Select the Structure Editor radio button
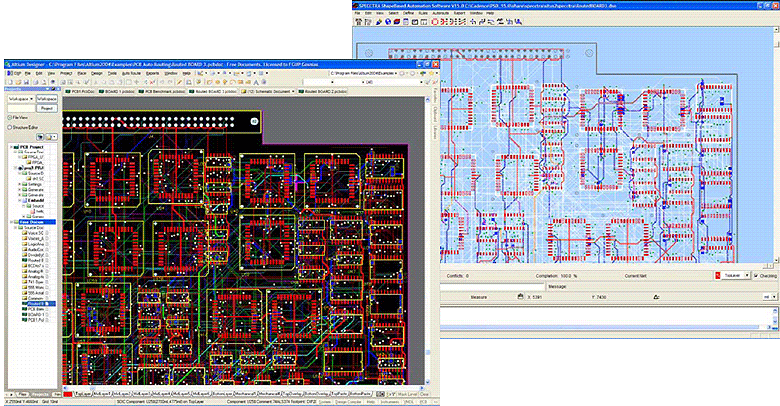 pyautogui.click(x=9, y=127)
